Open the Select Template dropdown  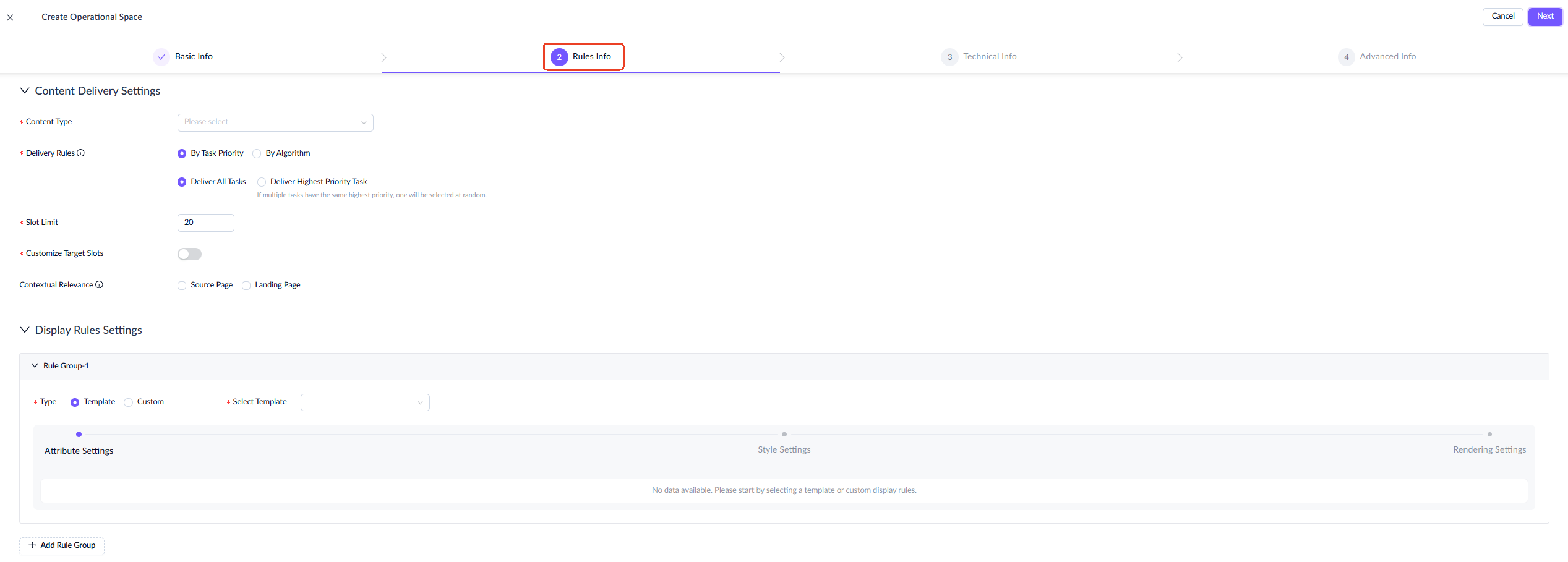coord(365,402)
